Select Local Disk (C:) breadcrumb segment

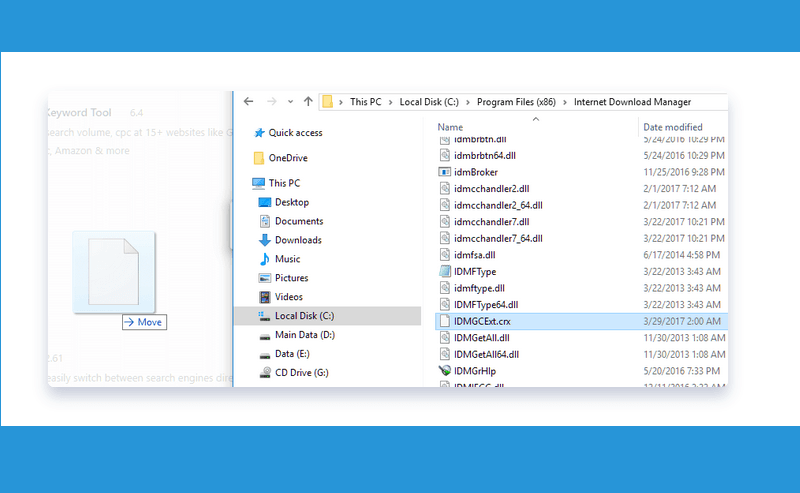(429, 102)
